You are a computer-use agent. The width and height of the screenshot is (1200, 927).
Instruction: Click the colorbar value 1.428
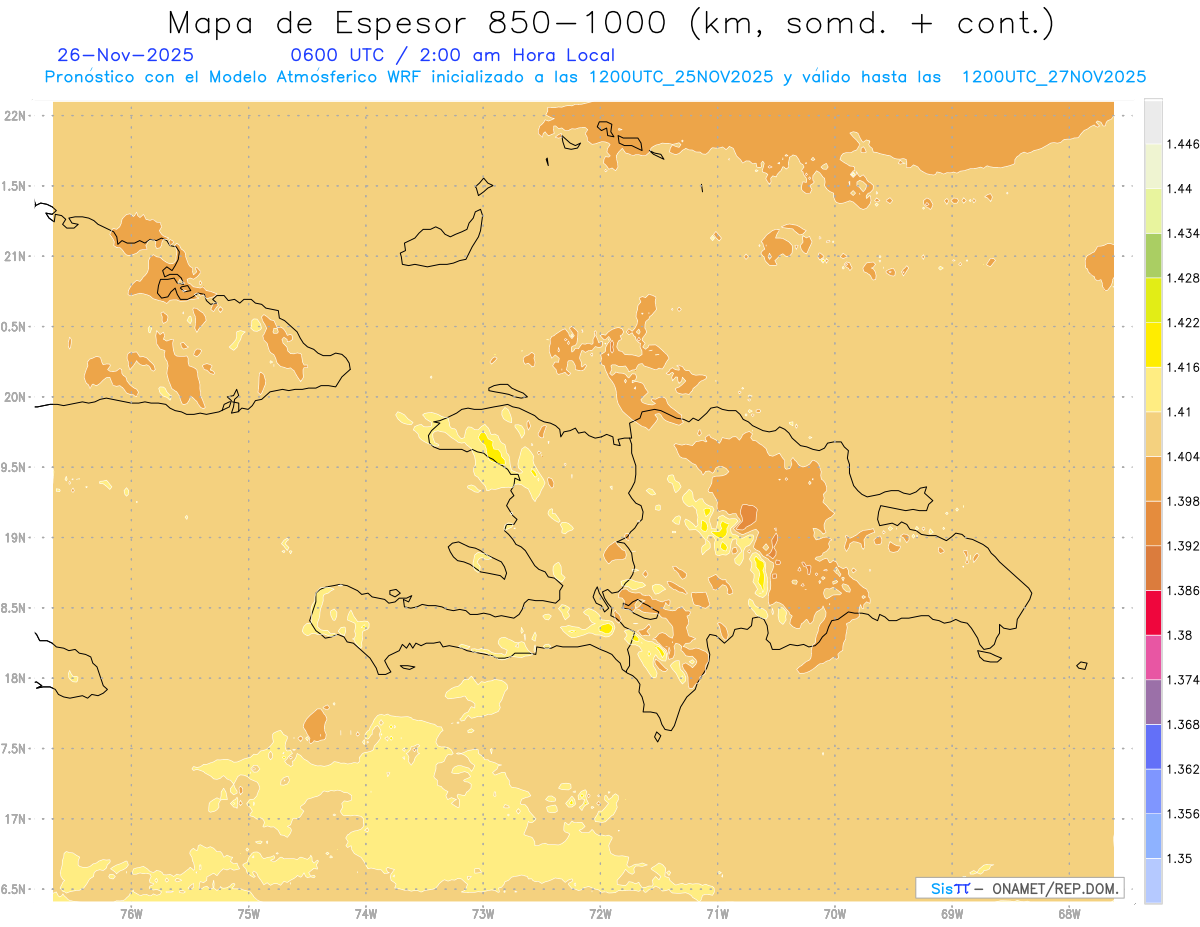[1184, 278]
